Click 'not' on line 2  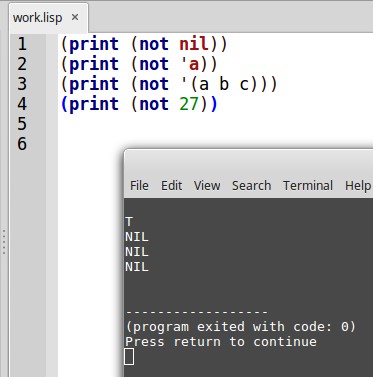[154, 64]
